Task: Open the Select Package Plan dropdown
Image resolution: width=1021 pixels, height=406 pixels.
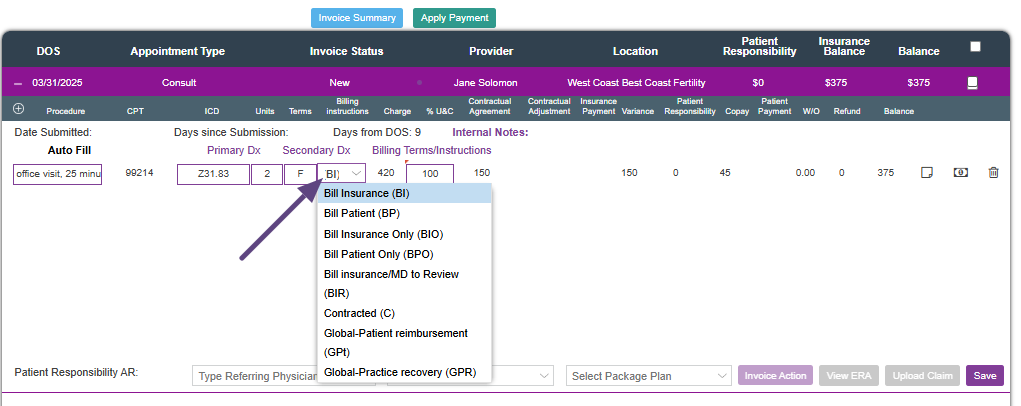Action: tap(648, 376)
